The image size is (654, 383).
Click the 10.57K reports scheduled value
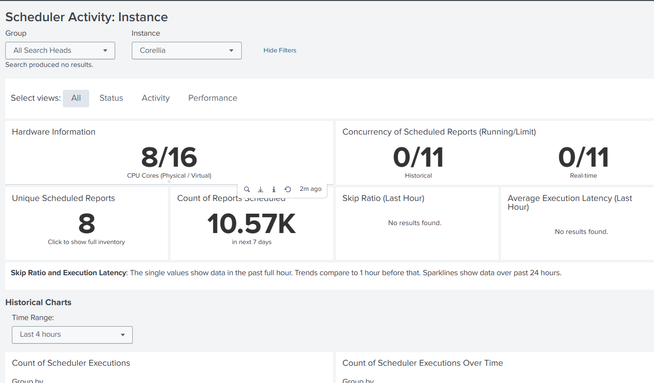(252, 224)
